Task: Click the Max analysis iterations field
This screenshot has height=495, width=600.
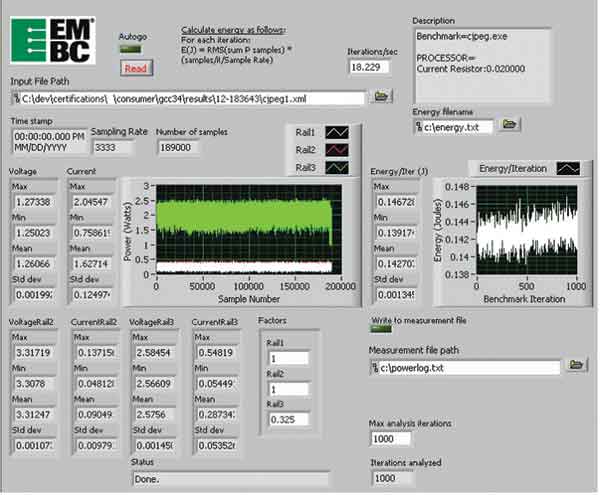Action: 391,439
